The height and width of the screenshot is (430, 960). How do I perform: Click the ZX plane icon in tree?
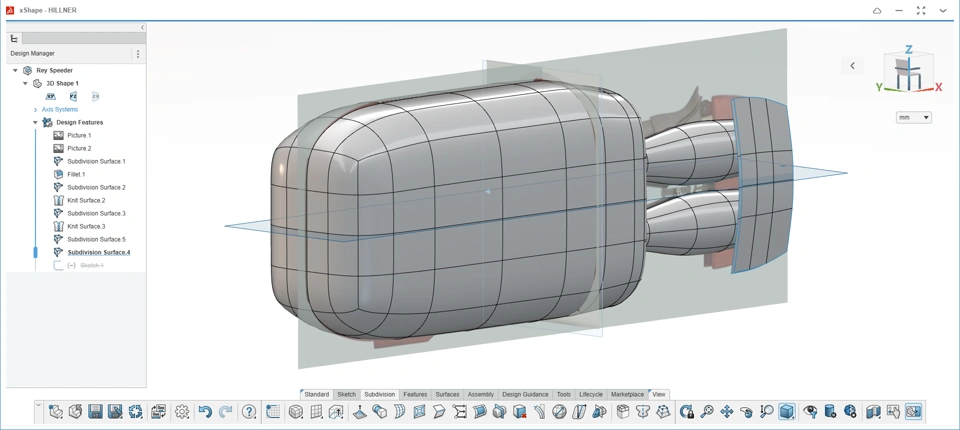[x=95, y=96]
